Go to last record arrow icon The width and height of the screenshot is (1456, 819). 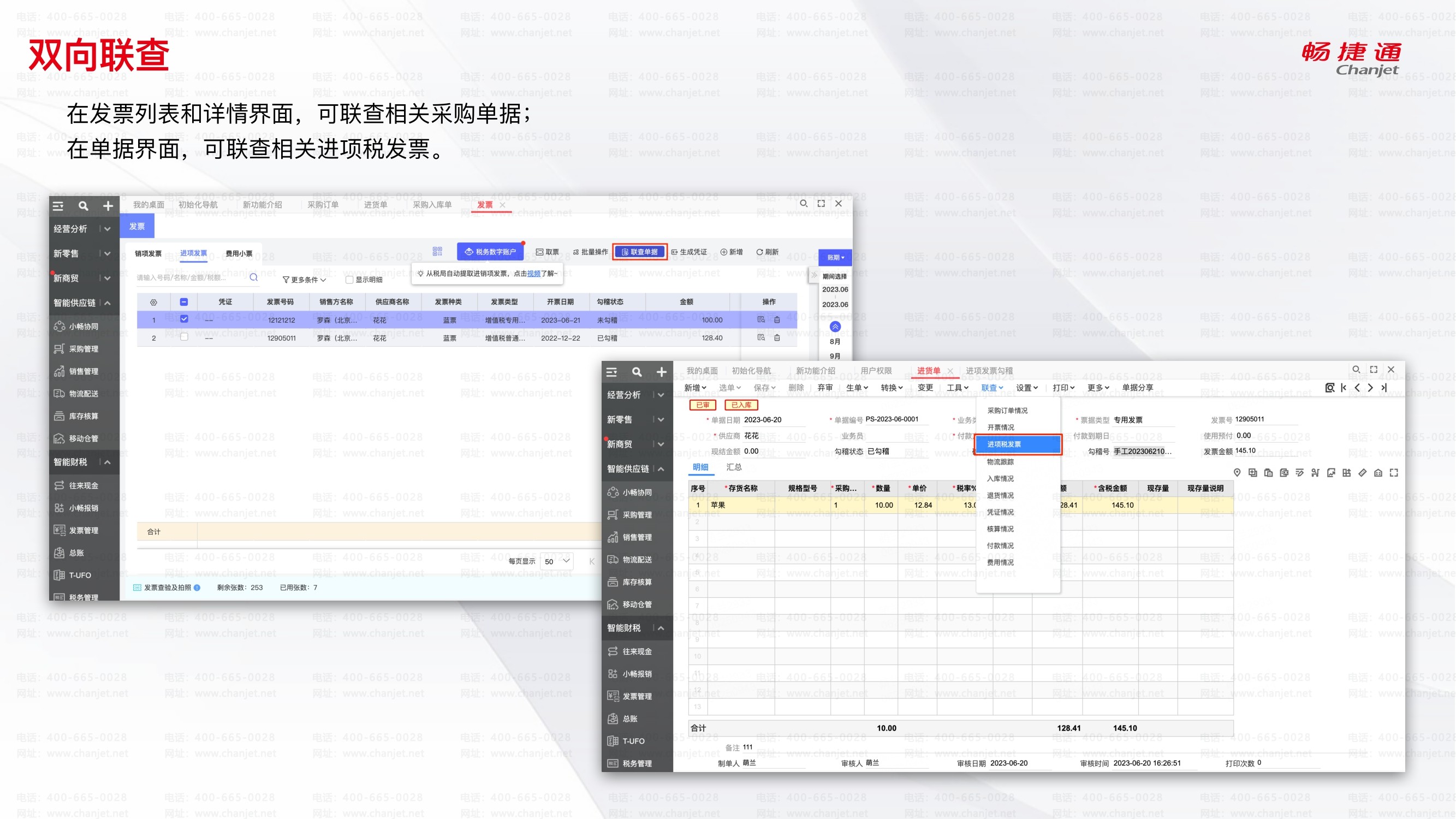1383,388
